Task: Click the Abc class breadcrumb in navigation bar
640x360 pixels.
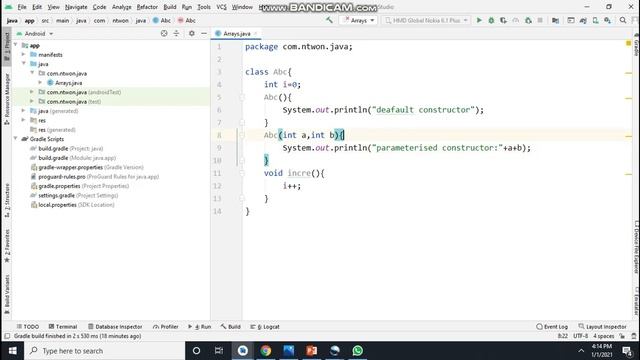Action: (162, 20)
